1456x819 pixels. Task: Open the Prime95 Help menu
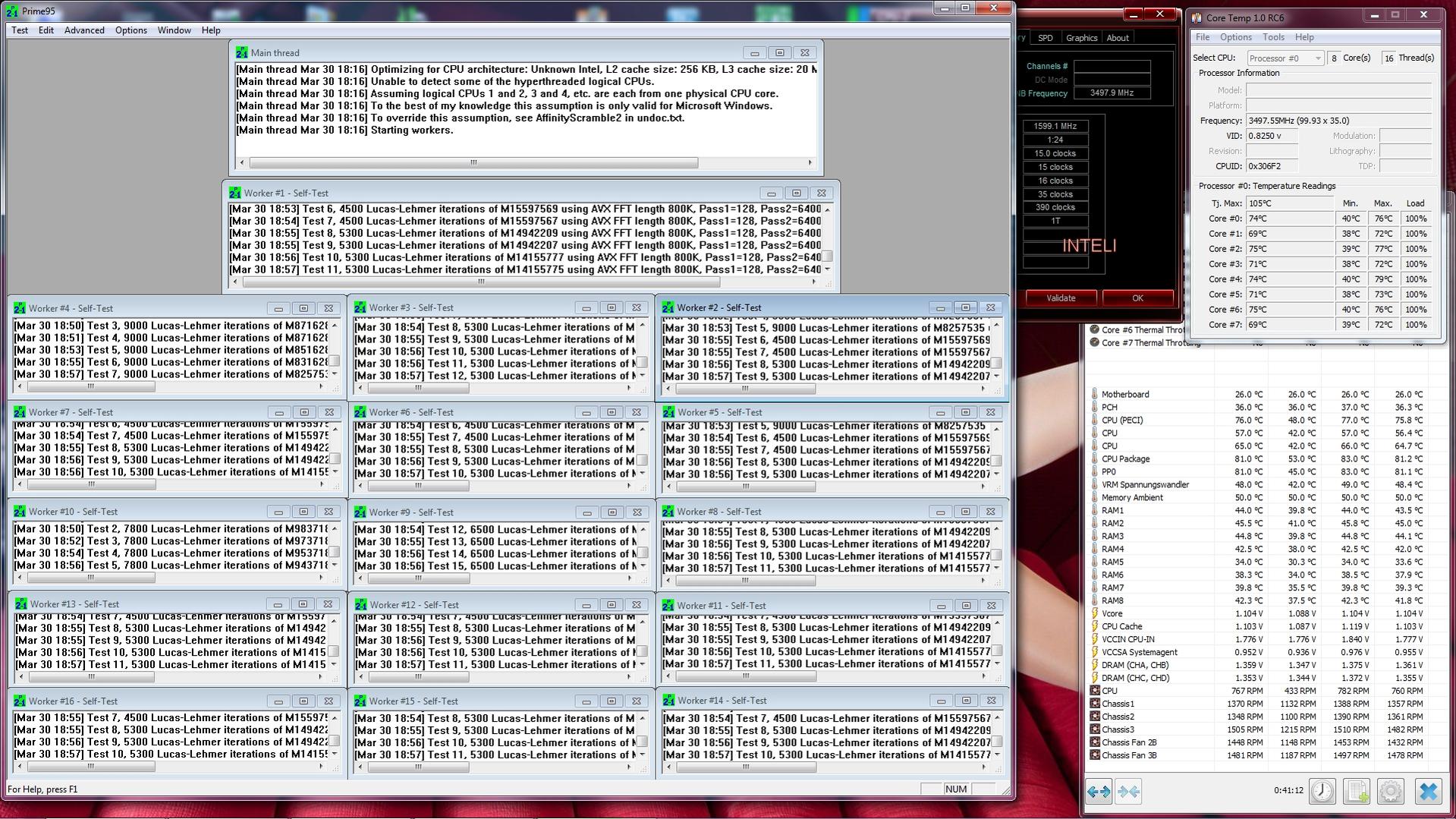211,30
